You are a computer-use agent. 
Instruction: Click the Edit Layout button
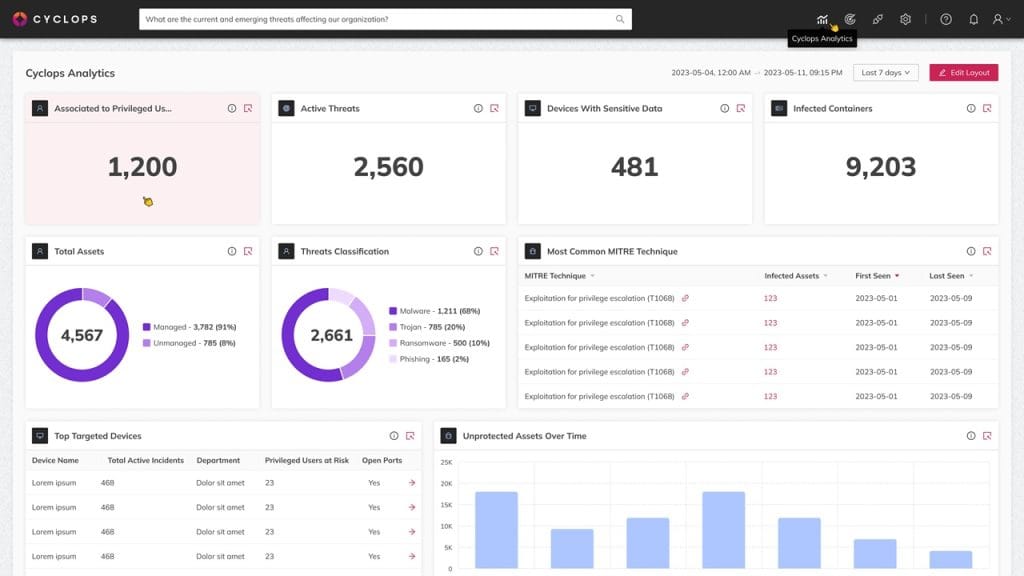[x=963, y=73]
